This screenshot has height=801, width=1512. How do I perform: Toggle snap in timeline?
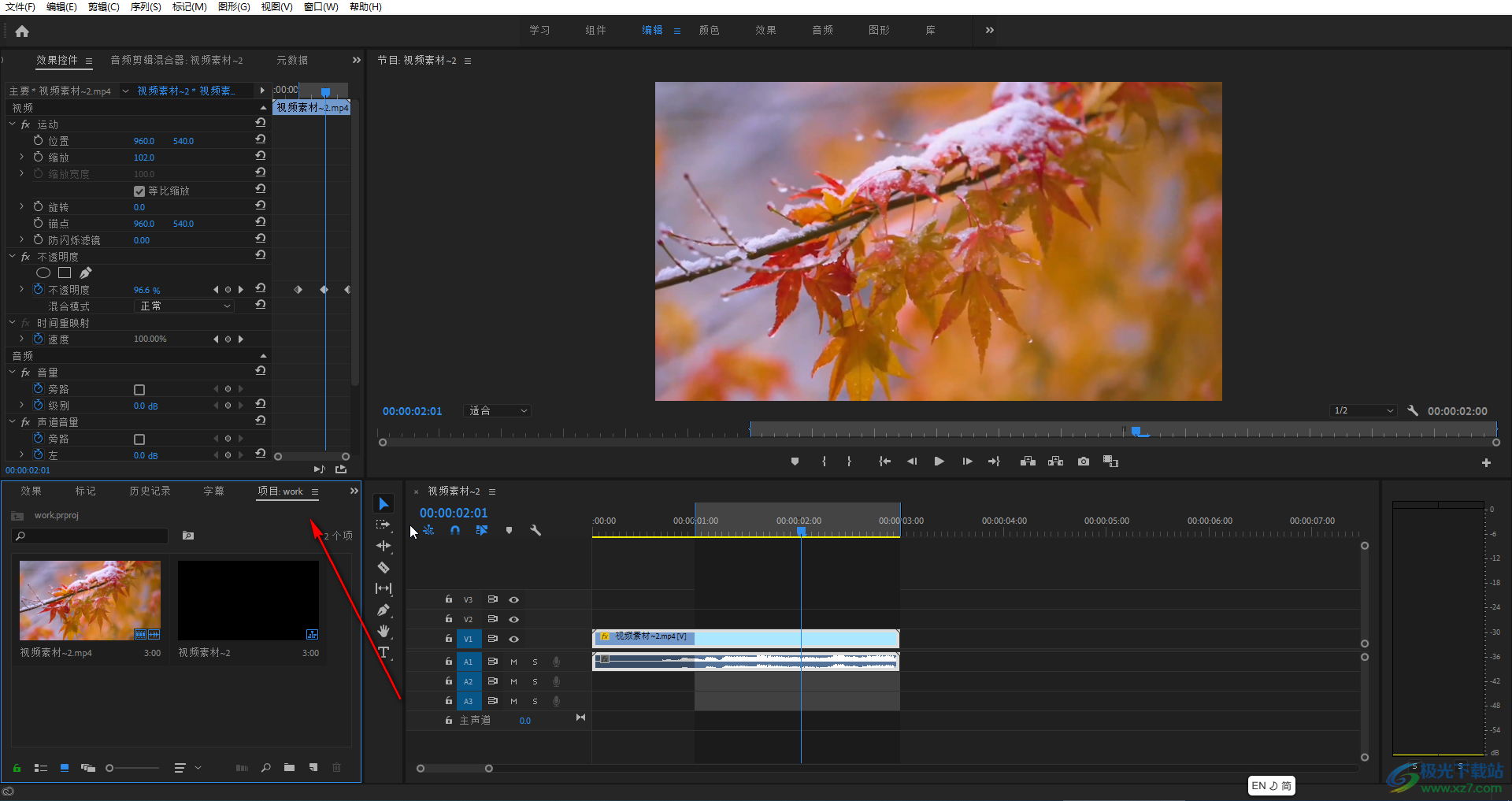click(455, 531)
